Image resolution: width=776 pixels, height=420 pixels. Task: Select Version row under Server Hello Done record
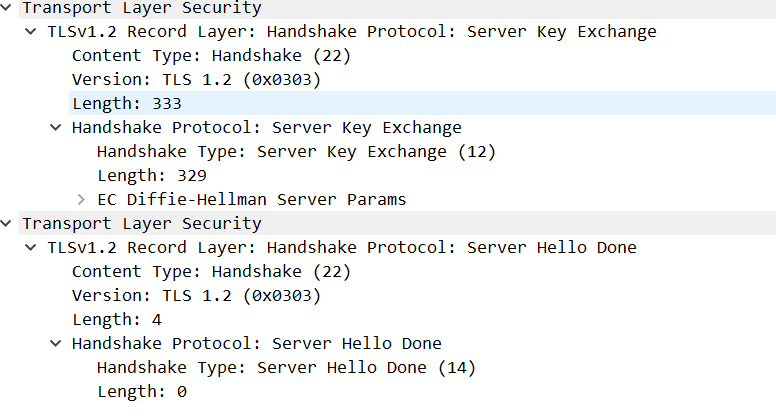tap(196, 296)
